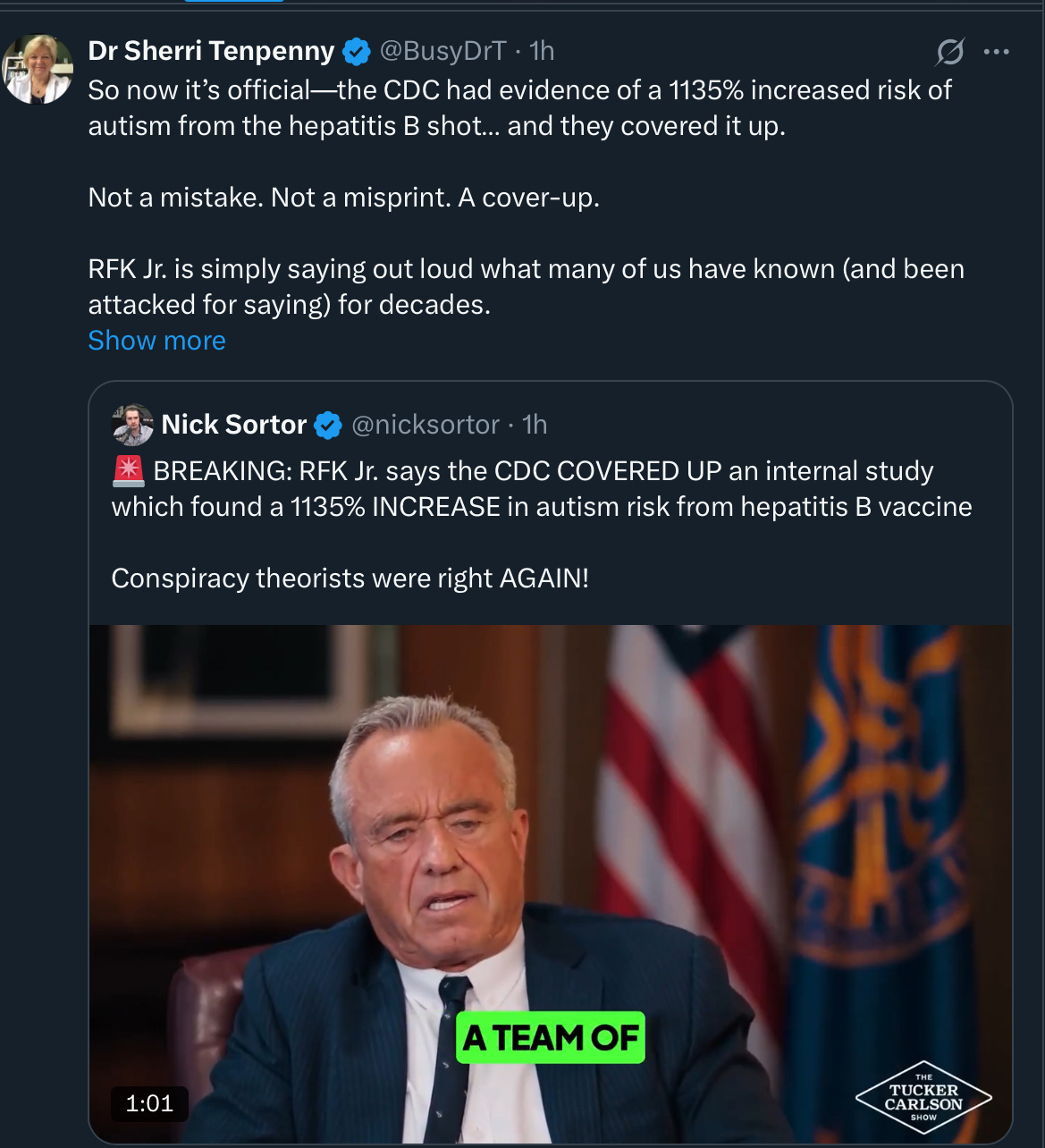This screenshot has height=1148, width=1045.
Task: Click the 1h timestamp on Tenpenny's post
Action: point(542,51)
